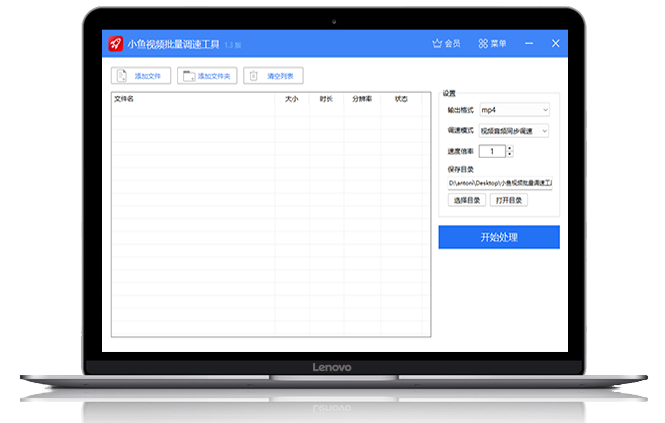Open the 输出格式 mp4 dropdown

(514, 110)
